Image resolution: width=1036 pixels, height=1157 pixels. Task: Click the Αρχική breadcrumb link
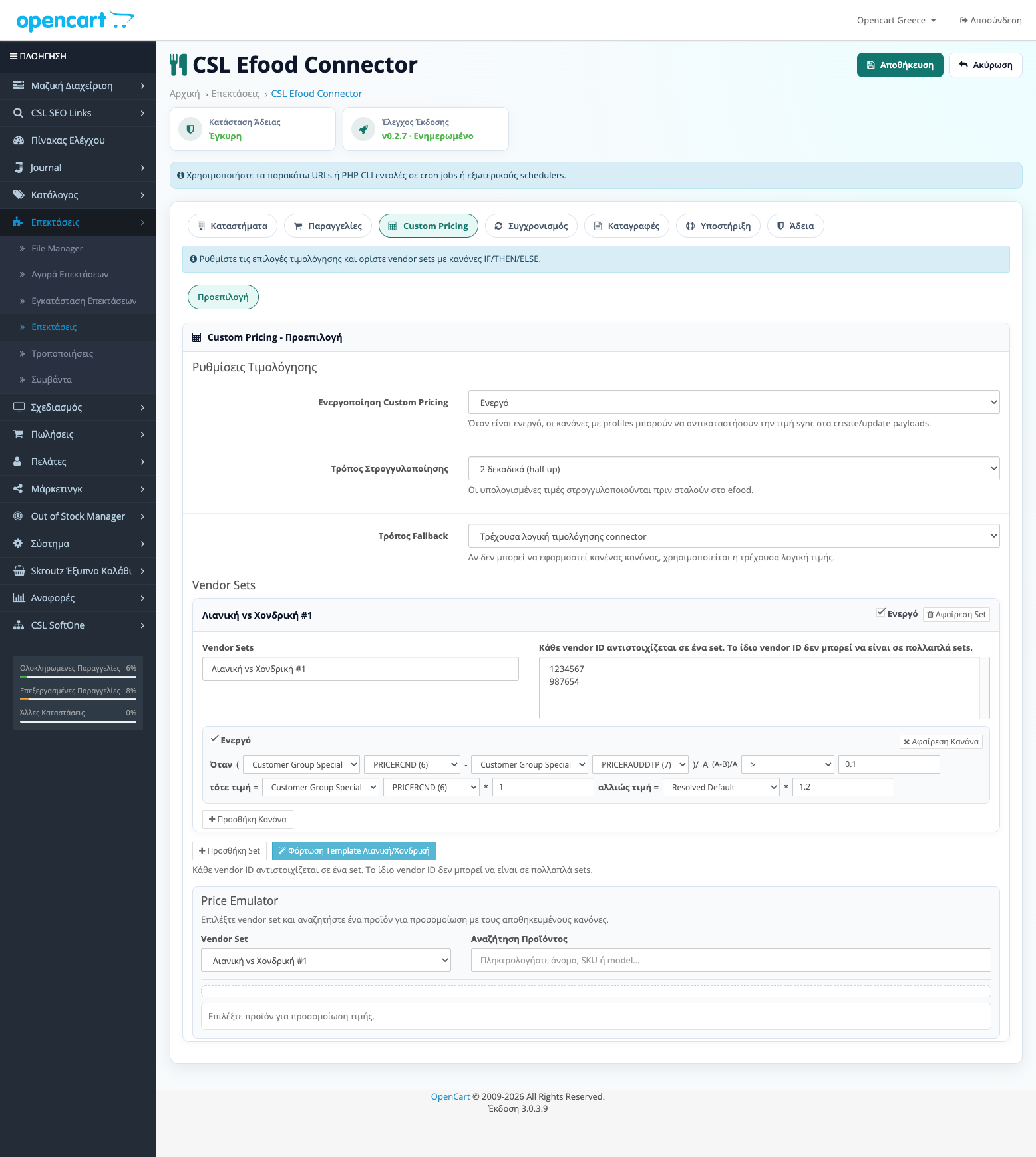184,94
